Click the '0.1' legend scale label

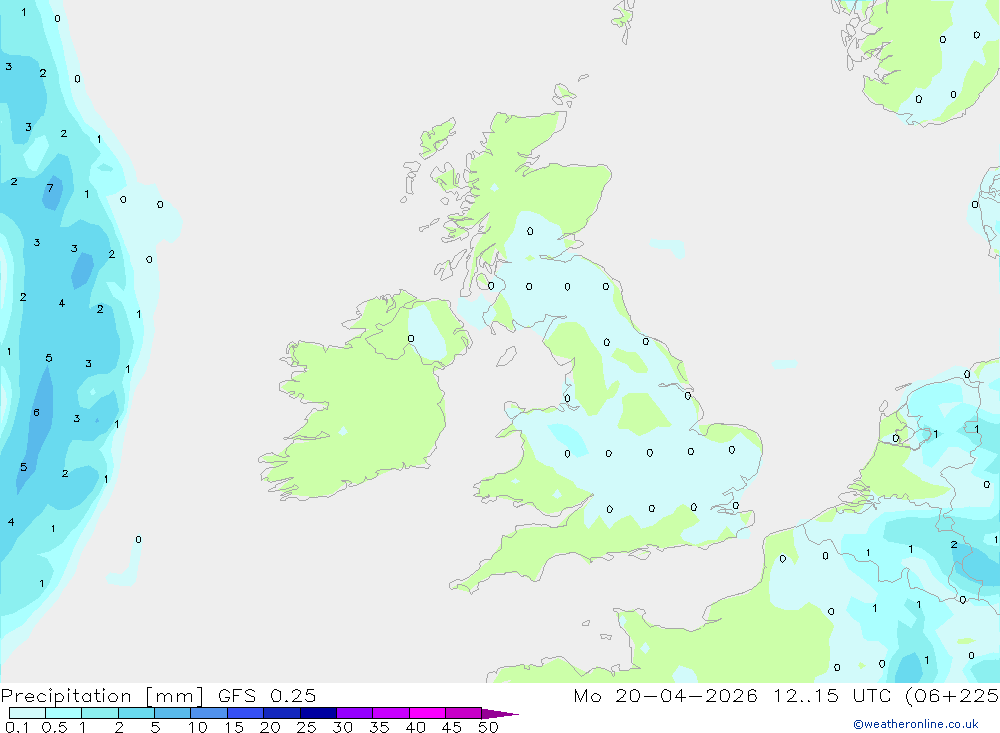pyautogui.click(x=17, y=727)
